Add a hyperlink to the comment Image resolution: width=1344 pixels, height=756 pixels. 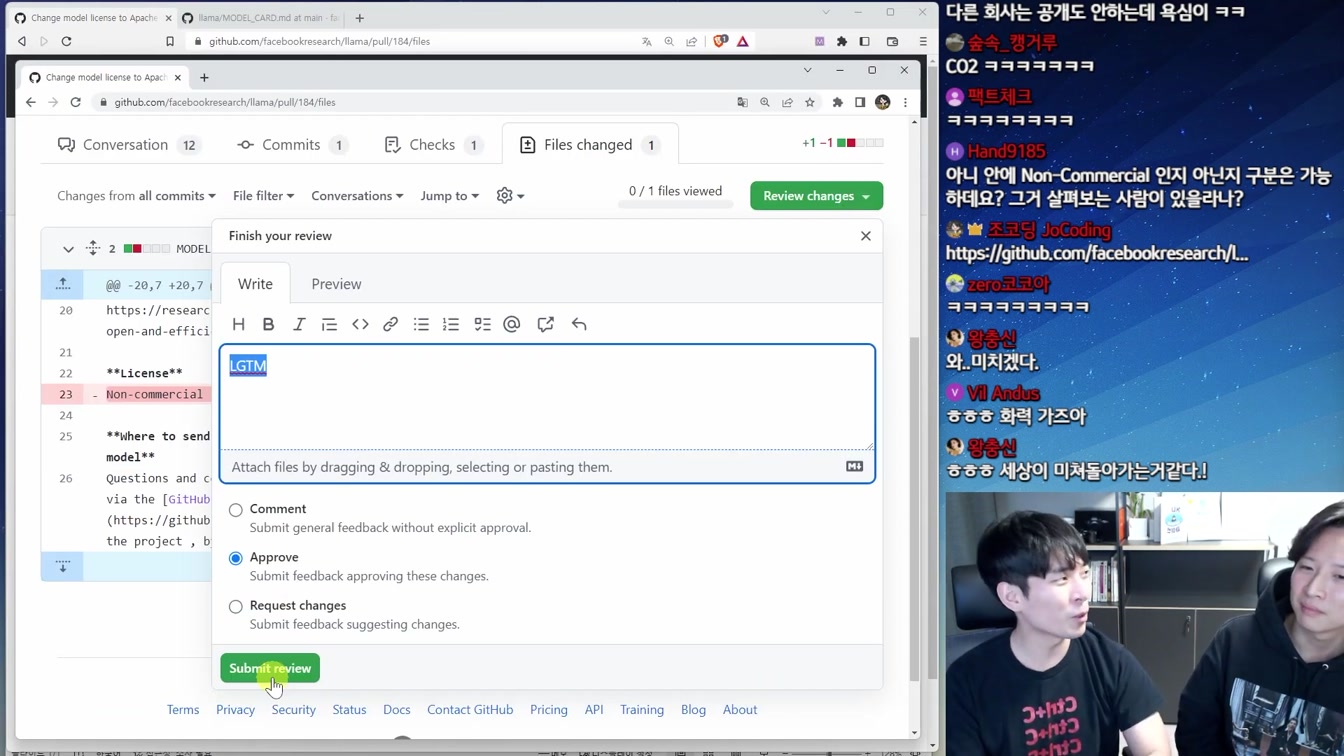pos(390,324)
